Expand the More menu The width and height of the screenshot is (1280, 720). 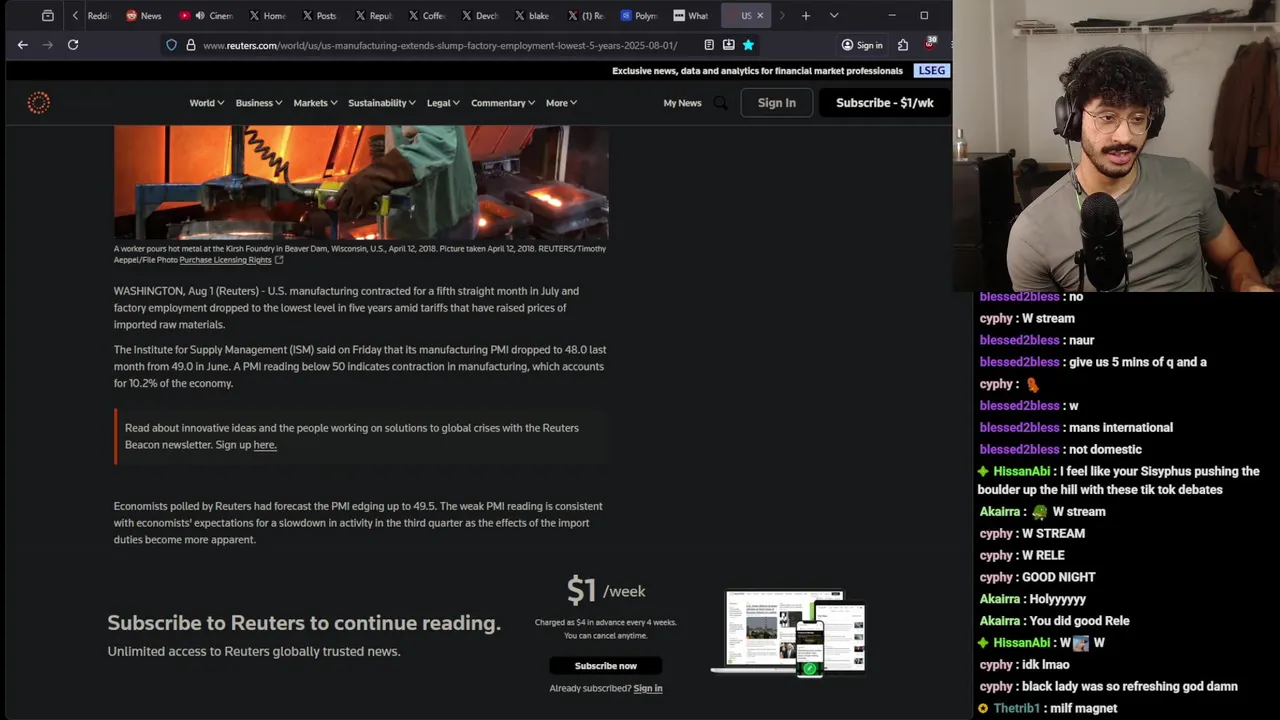561,103
